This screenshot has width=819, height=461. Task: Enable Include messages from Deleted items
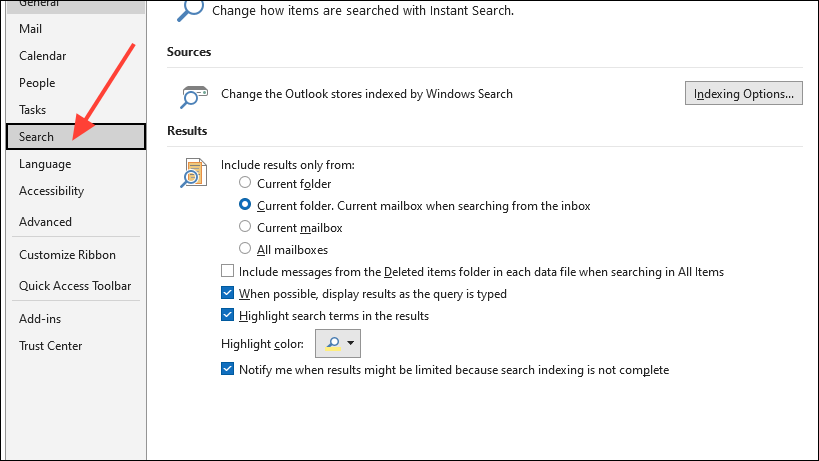[228, 272]
